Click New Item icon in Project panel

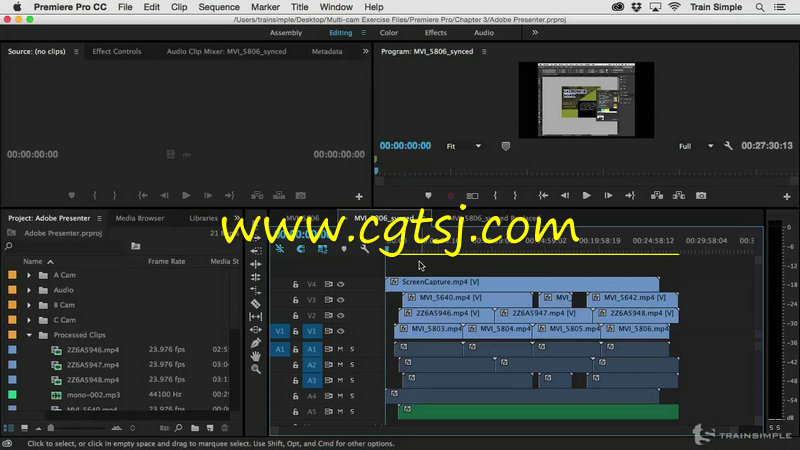210,428
